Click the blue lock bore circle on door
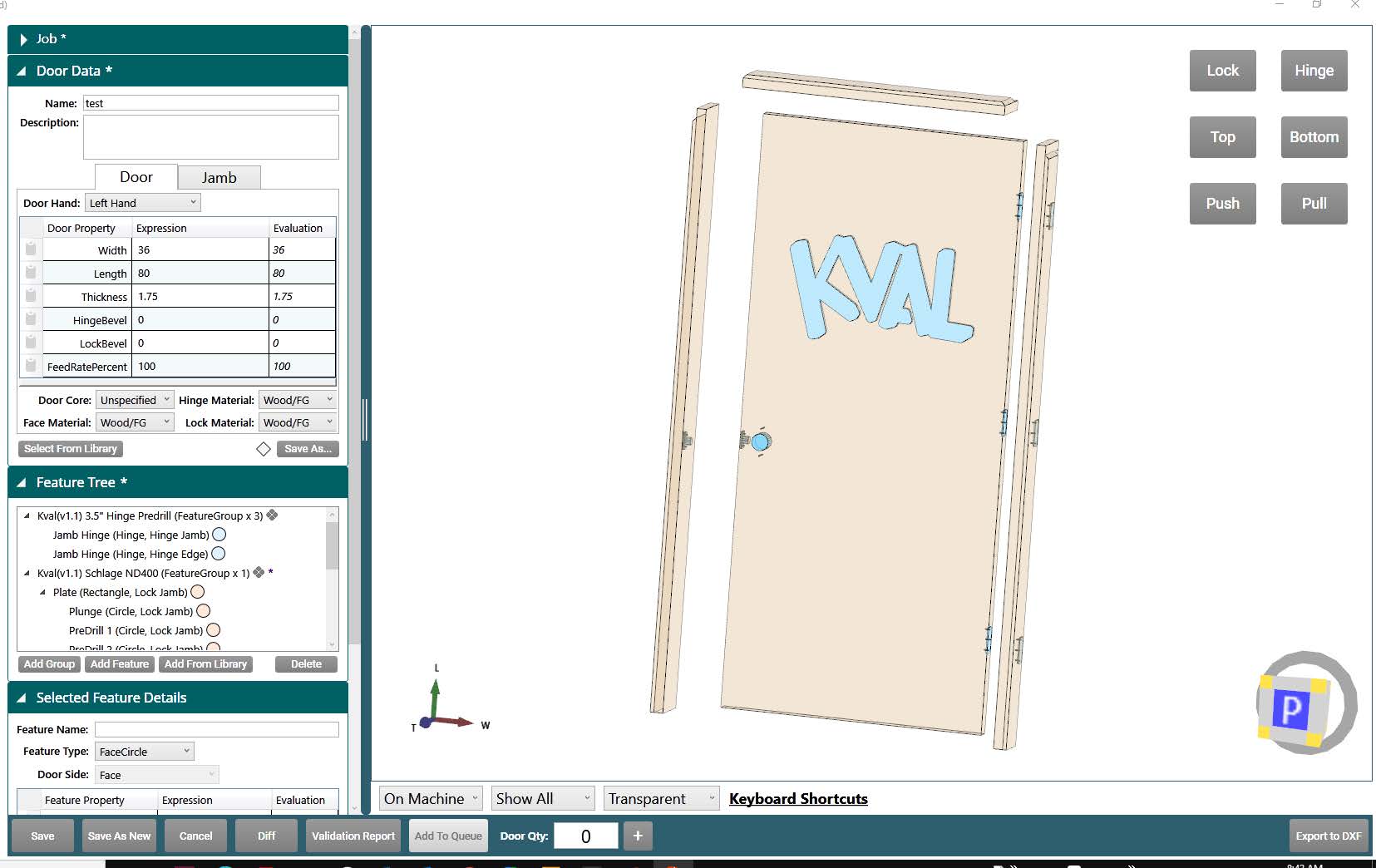Screen dimensions: 1376x868 [760, 441]
